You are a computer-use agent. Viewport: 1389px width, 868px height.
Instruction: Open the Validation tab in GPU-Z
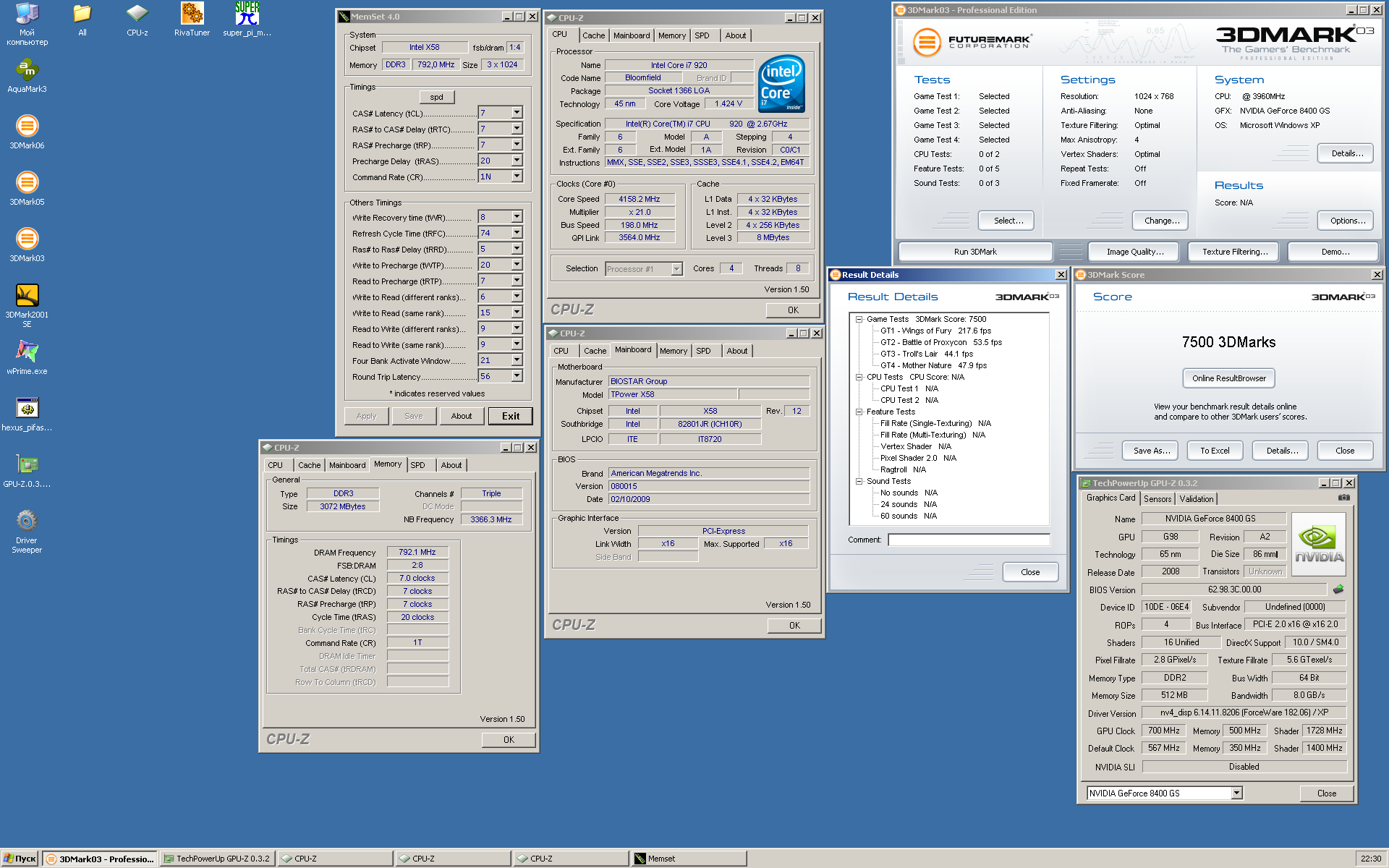click(x=1197, y=499)
